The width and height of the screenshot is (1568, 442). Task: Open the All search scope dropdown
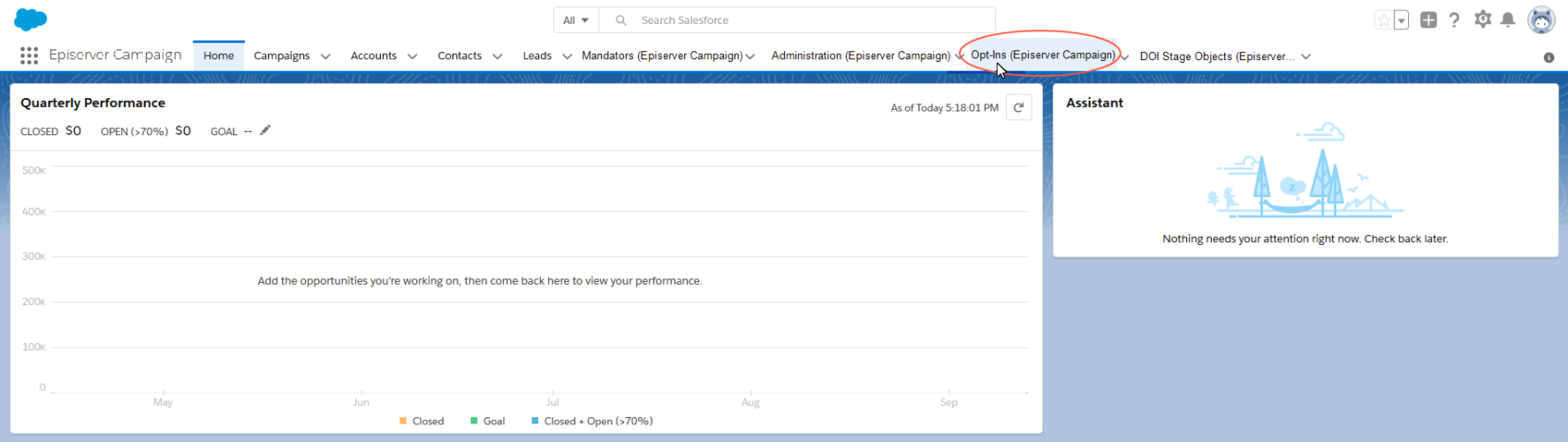click(x=575, y=20)
